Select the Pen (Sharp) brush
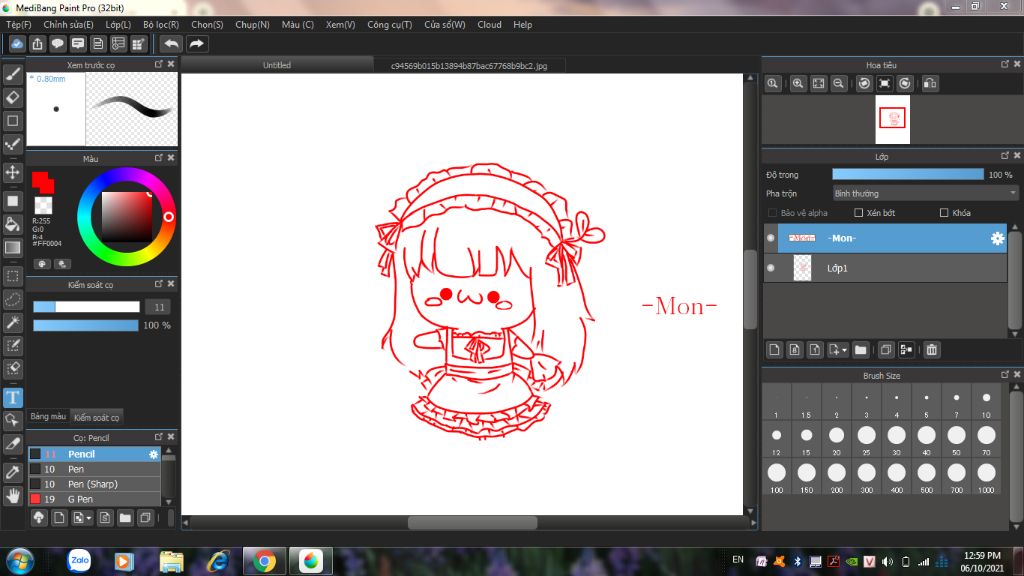 pyautogui.click(x=94, y=484)
